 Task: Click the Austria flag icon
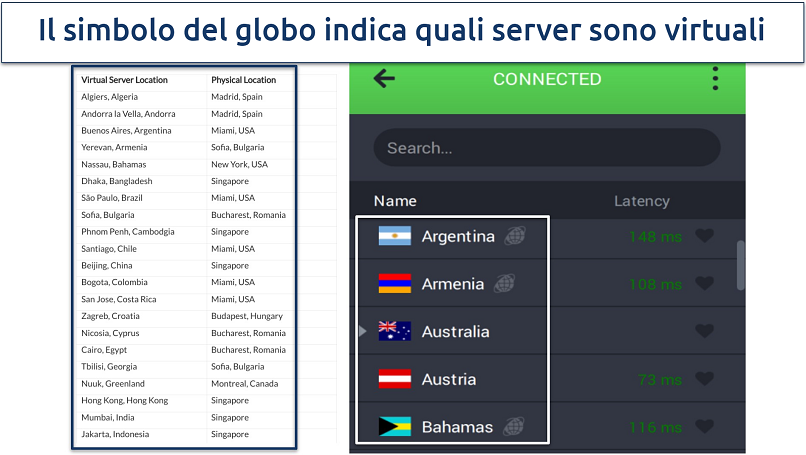coord(395,379)
